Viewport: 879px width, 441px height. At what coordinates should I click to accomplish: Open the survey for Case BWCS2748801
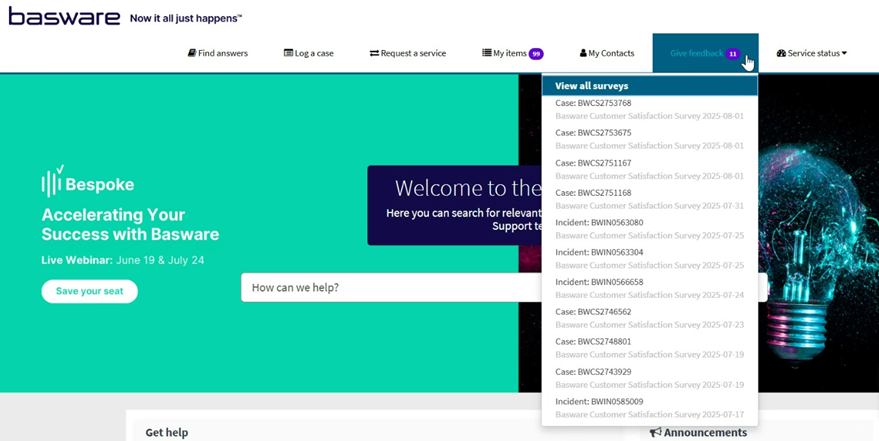pyautogui.click(x=650, y=347)
